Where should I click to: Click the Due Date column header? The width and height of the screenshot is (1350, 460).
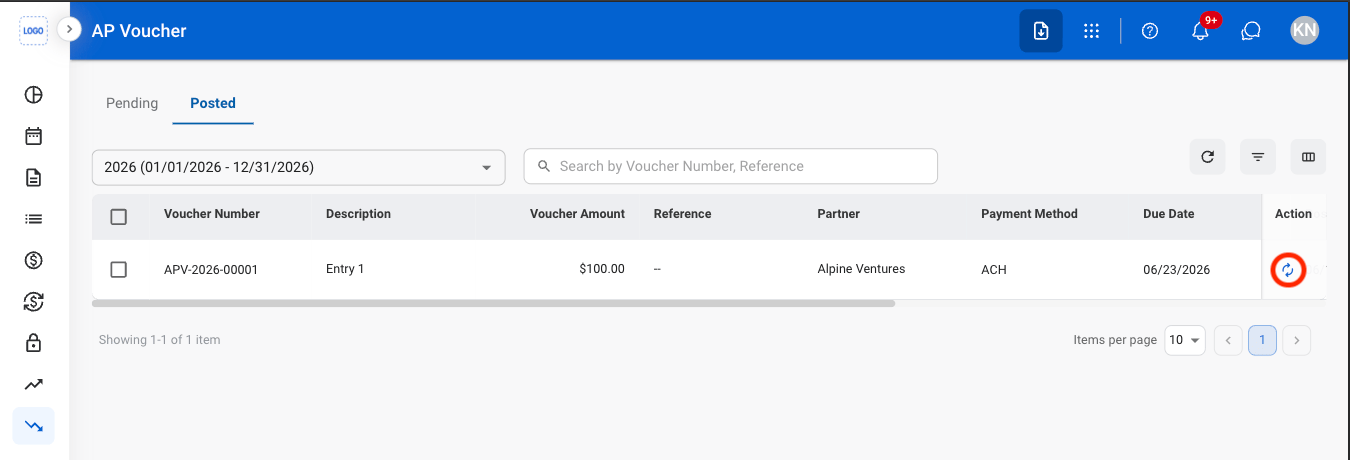[x=1168, y=214]
